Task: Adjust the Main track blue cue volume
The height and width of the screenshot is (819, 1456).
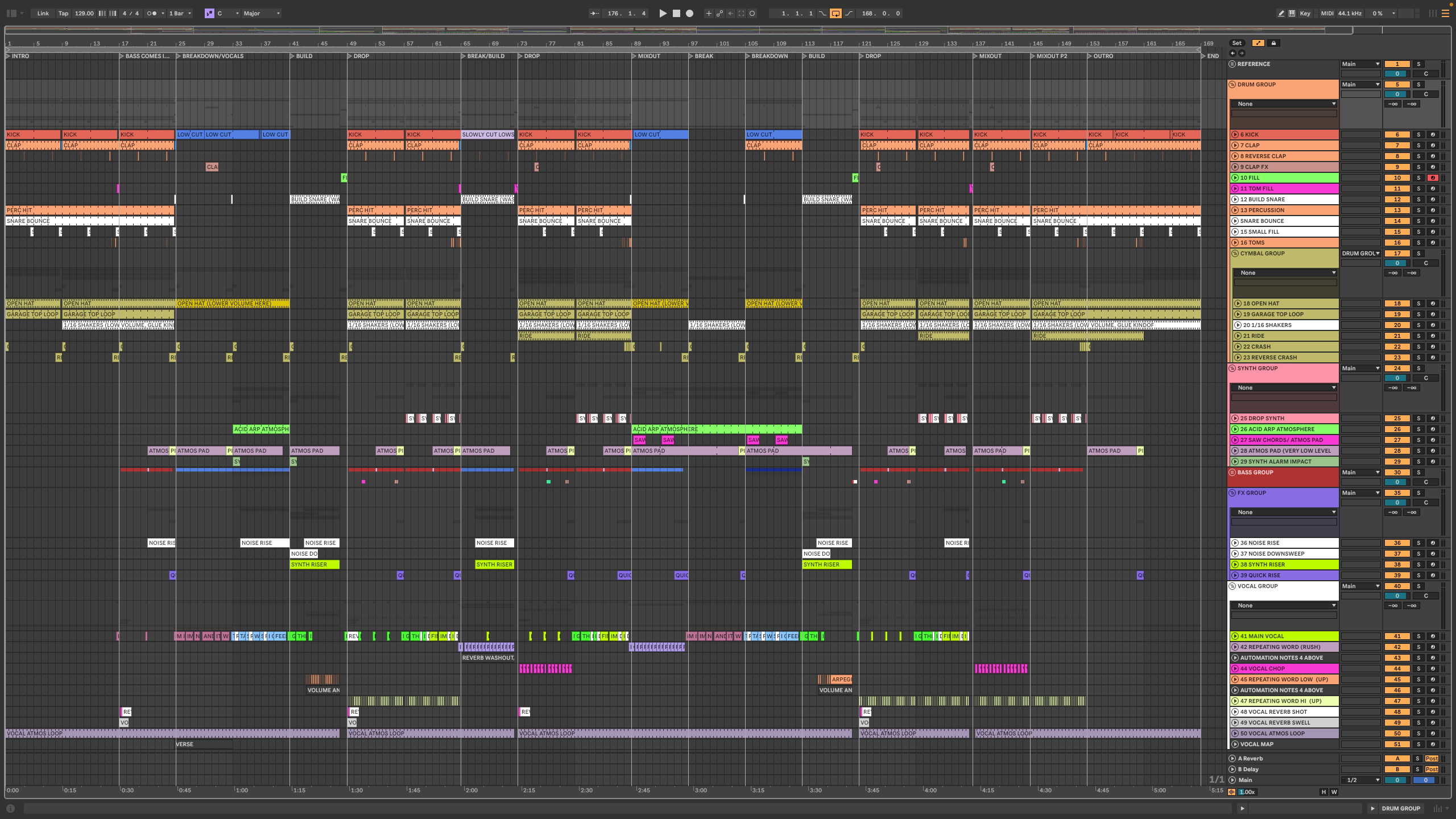Action: [x=1425, y=780]
